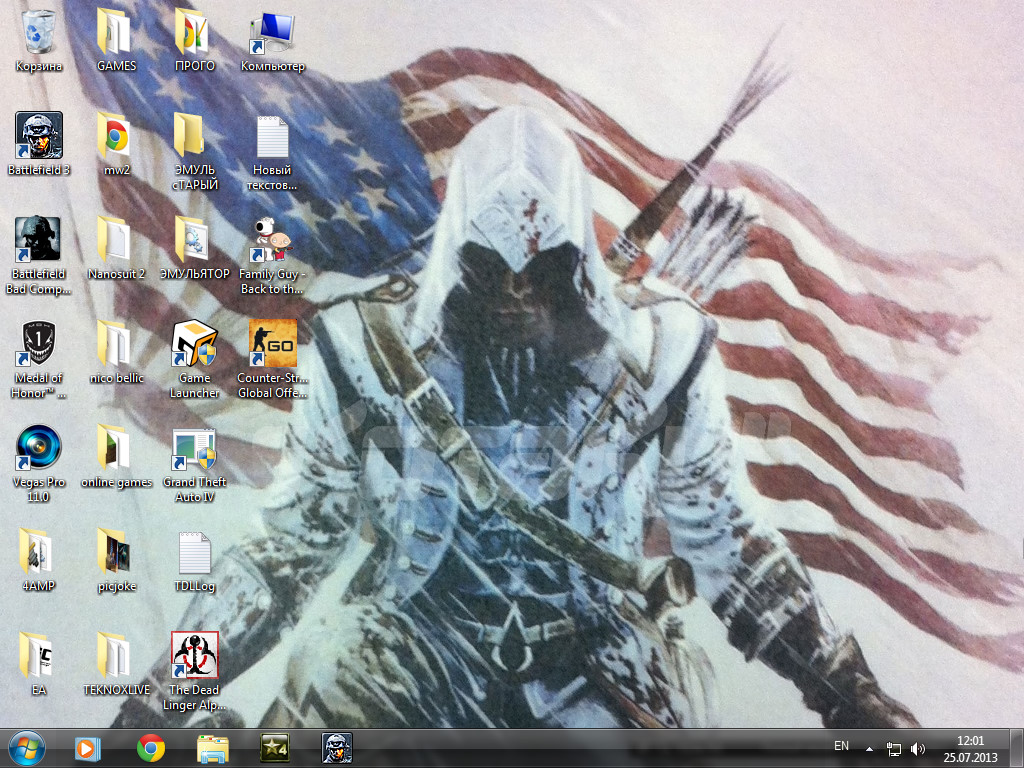The width and height of the screenshot is (1024, 768).
Task: Open the clock showing 12:01
Action: click(x=970, y=749)
